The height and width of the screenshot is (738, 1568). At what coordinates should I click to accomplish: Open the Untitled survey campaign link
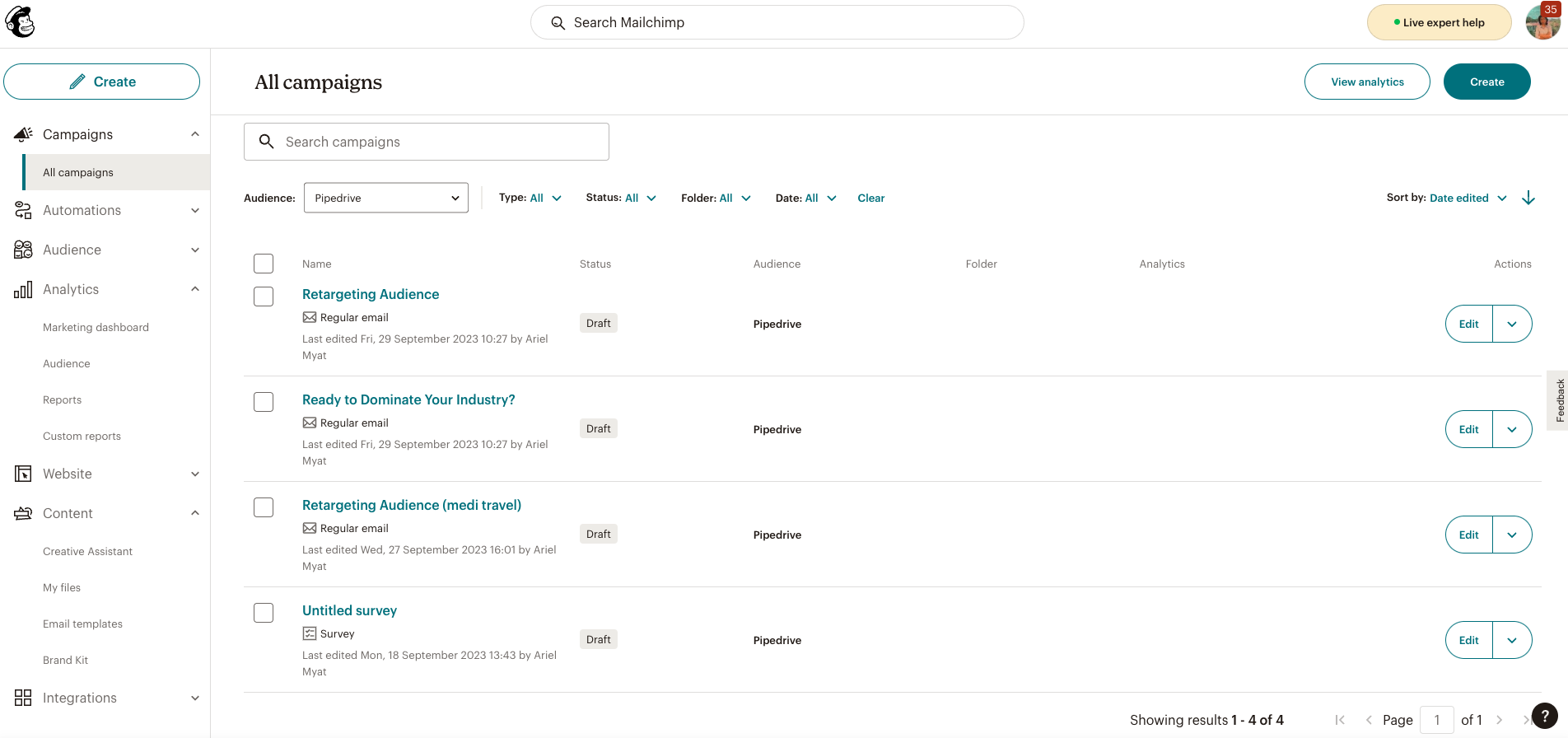click(349, 610)
